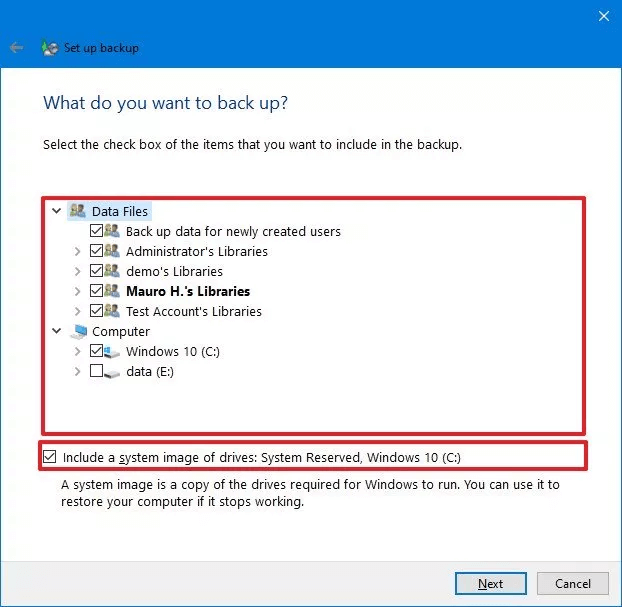Expand Administrator's Libraries node
Screen dimensions: 622x607
tap(77, 251)
